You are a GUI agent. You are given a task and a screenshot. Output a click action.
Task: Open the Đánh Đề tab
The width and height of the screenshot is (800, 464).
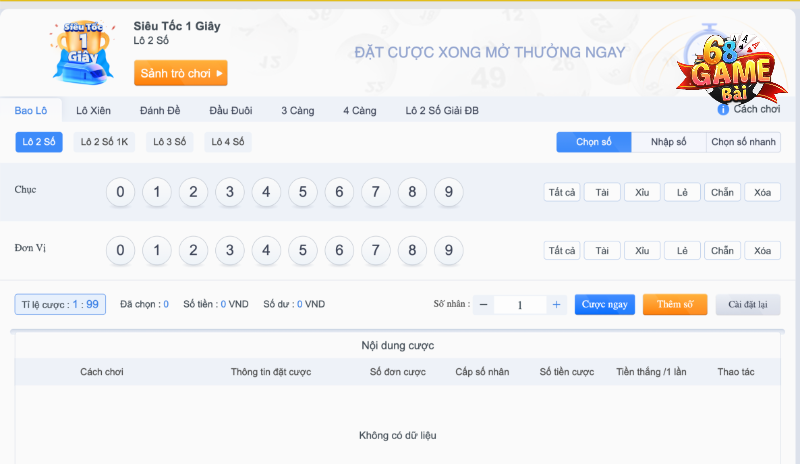tap(160, 110)
